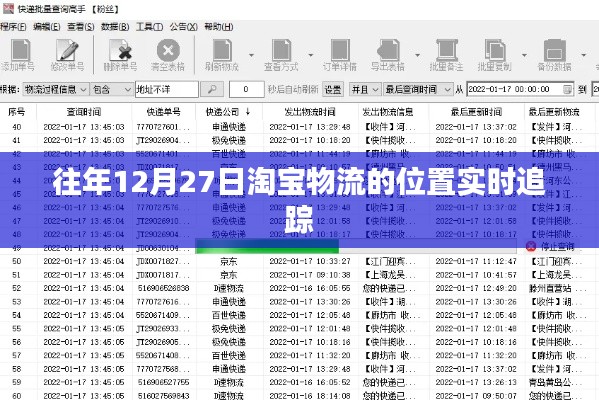The width and height of the screenshot is (599, 400).
Task: Sort by the 发出物流时间 column header
Action: click(x=310, y=112)
